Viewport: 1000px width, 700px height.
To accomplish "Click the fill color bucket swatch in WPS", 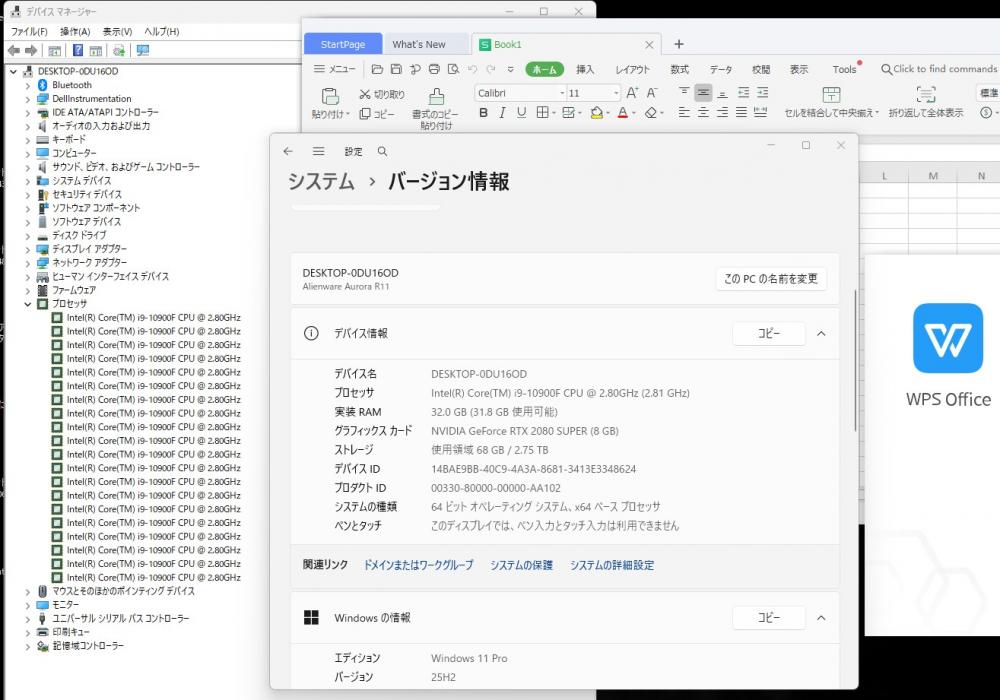I will (596, 113).
